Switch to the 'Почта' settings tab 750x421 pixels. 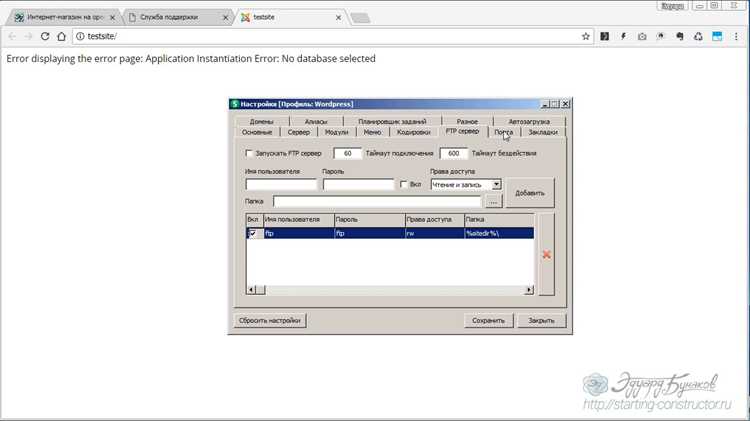tap(504, 132)
